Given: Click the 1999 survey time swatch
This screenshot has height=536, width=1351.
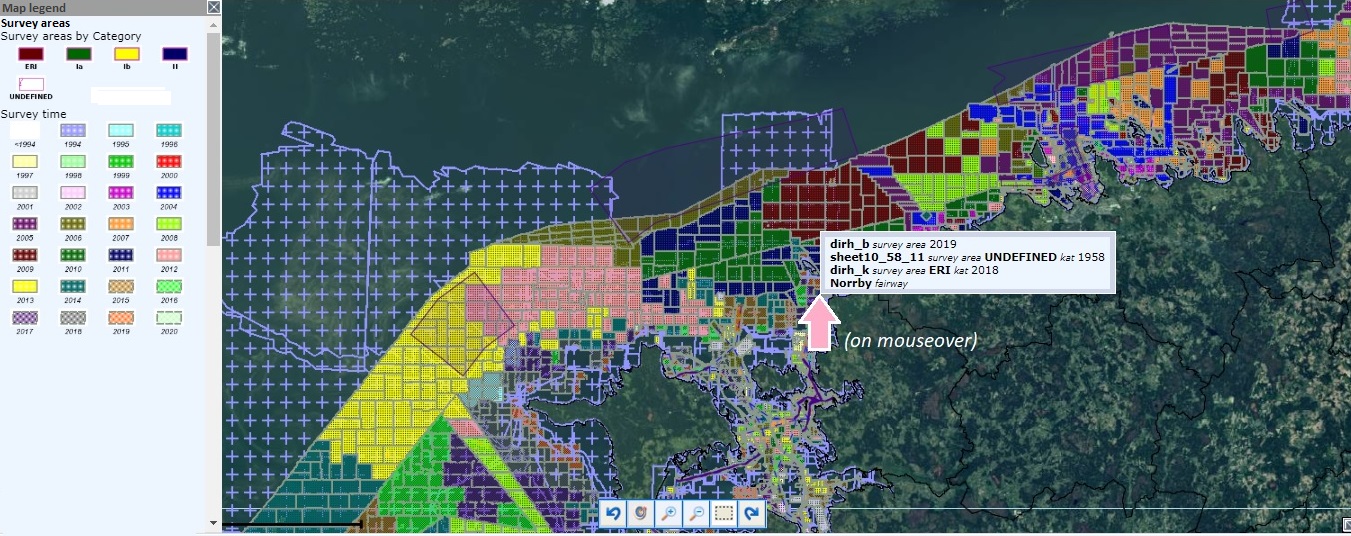Looking at the screenshot, I should coord(121,161).
